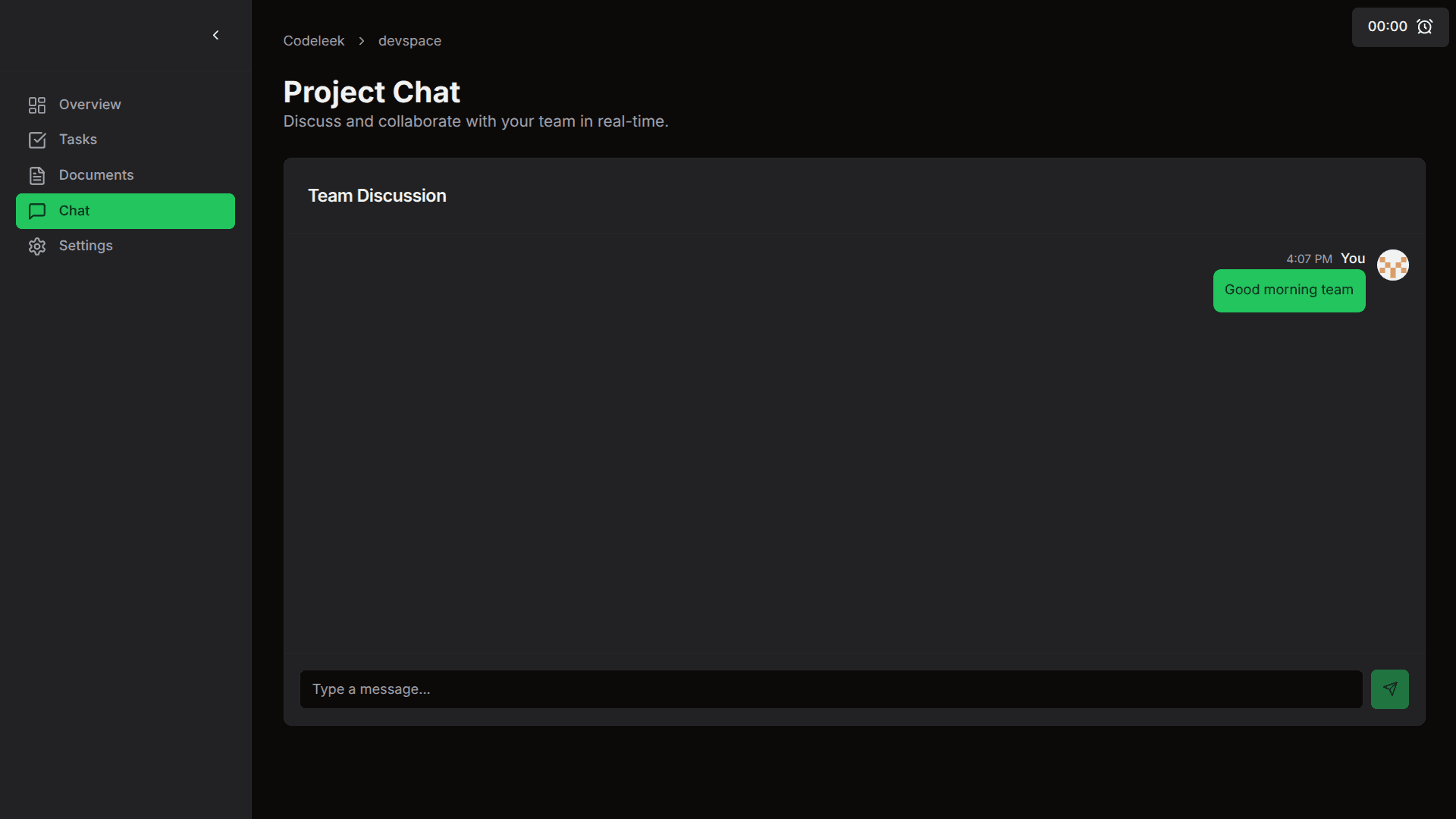
Task: Select Settings from the navigation
Action: point(86,246)
